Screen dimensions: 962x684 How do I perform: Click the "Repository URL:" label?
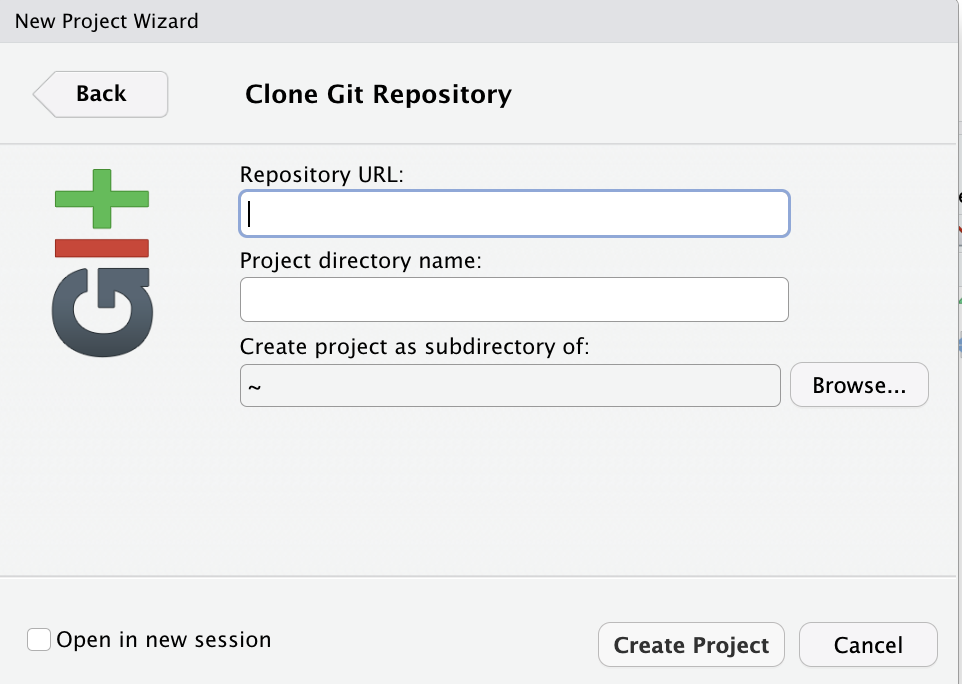(x=321, y=174)
